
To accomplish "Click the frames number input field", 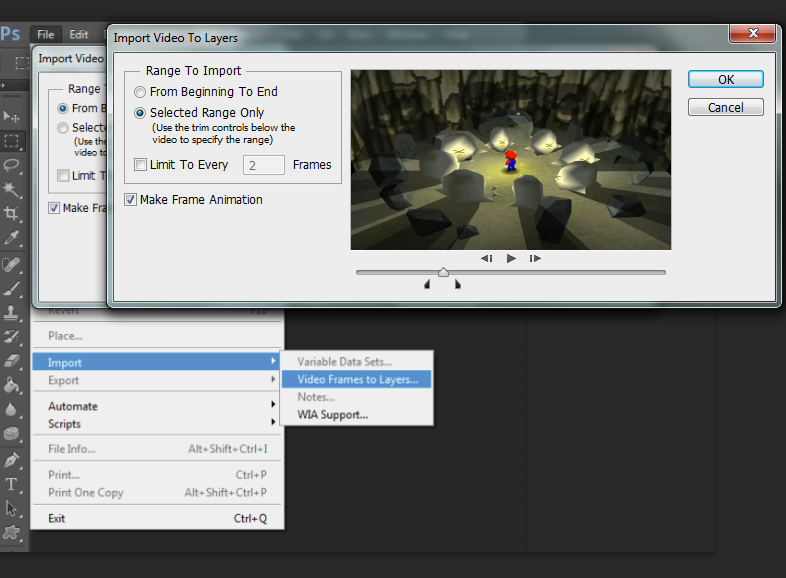I will pos(264,165).
